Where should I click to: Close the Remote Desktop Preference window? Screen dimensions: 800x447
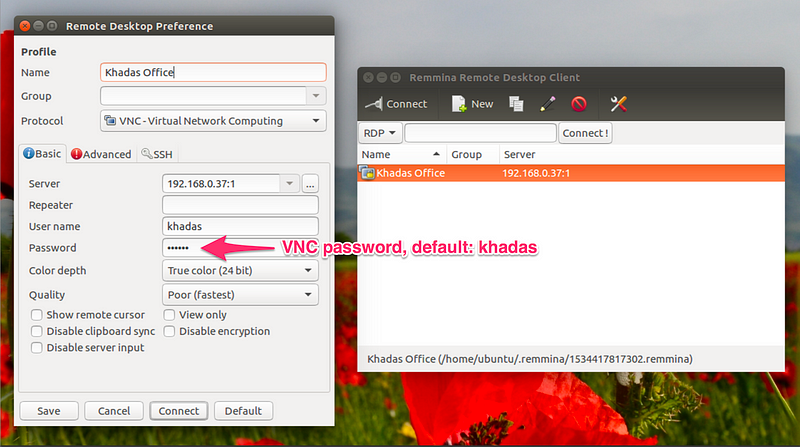click(25, 26)
